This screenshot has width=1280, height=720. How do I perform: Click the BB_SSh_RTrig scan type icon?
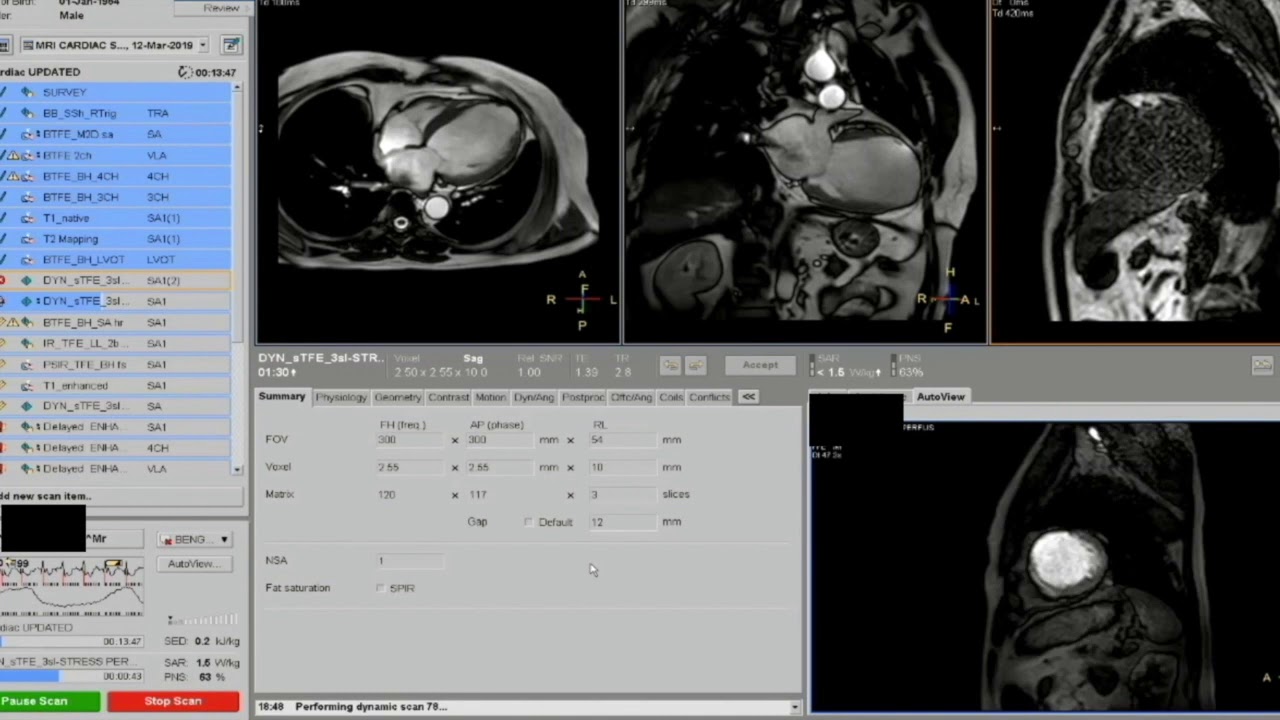27,113
